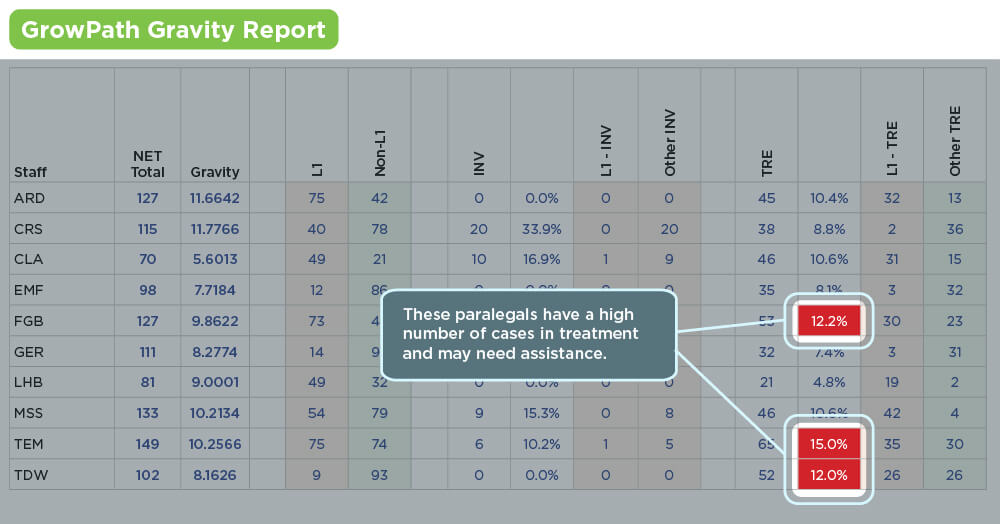Viewport: 1000px width, 524px height.
Task: Select the Gravity column header
Action: click(214, 172)
